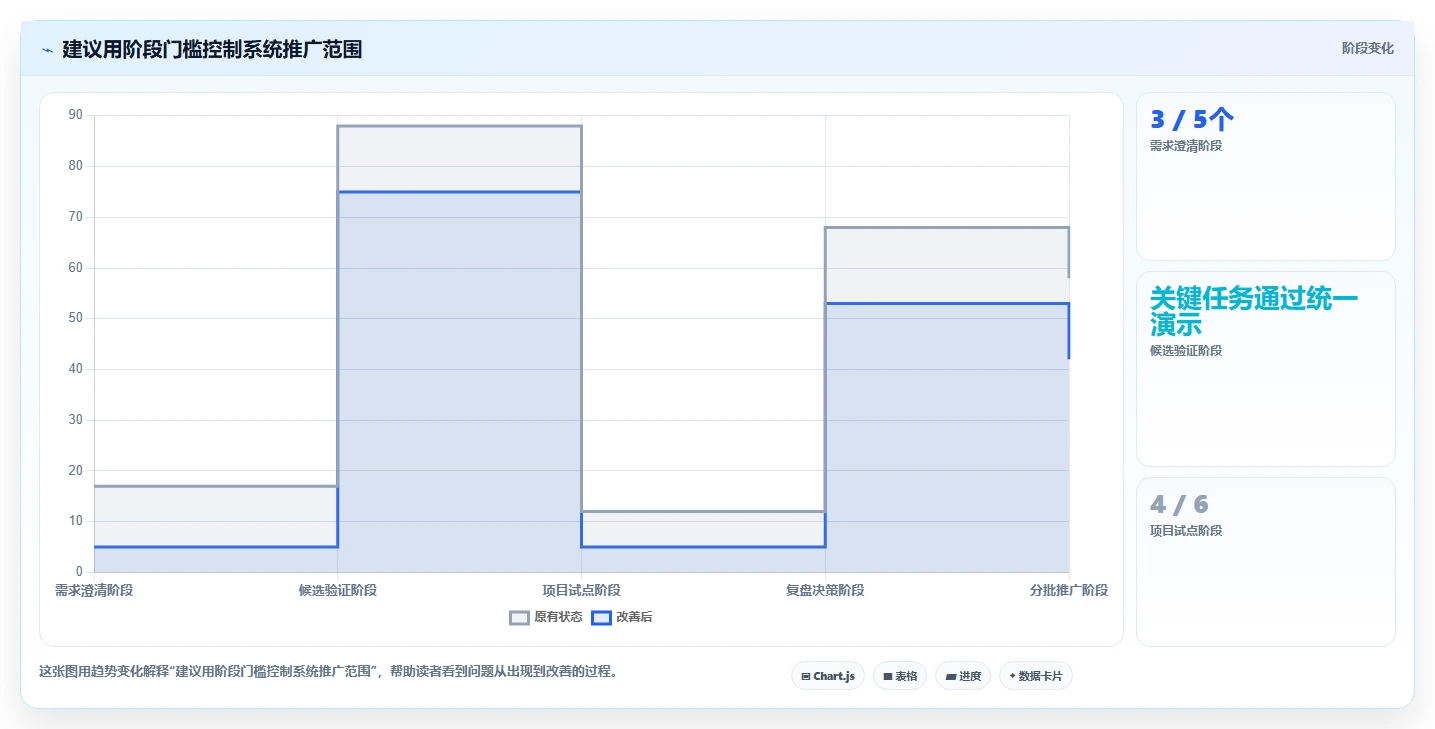1435x729 pixels.
Task: Click the 候选验证阶段 axis label
Action: tap(338, 590)
